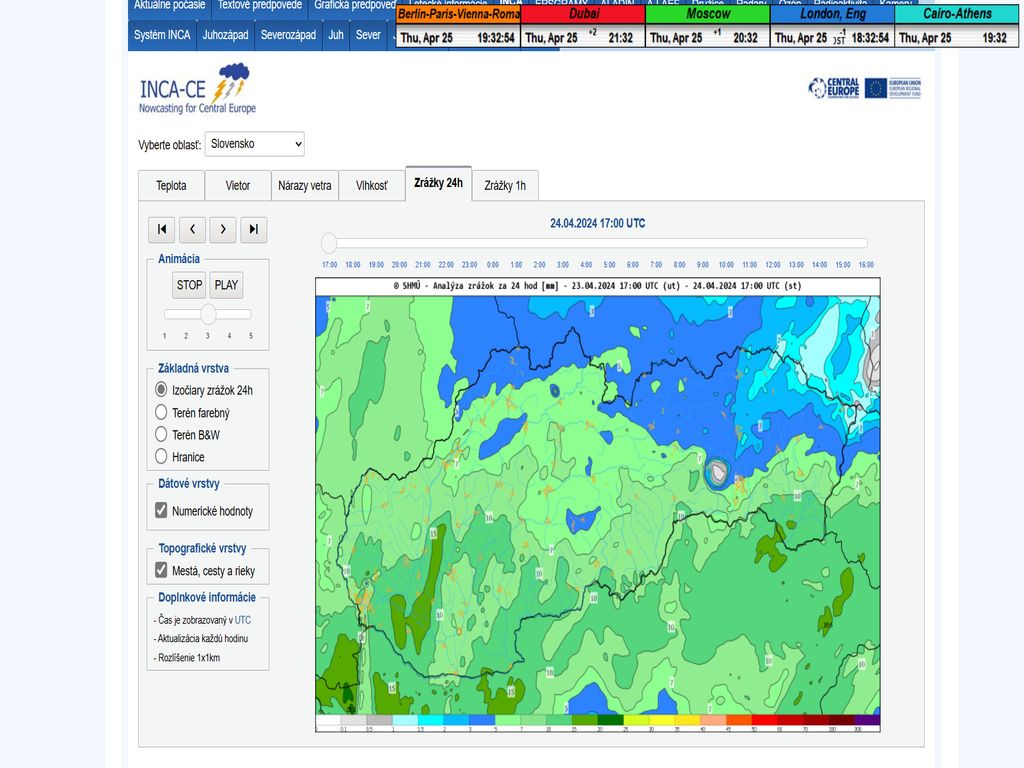Stop the animation
Viewport: 1024px width, 768px height.
[189, 285]
